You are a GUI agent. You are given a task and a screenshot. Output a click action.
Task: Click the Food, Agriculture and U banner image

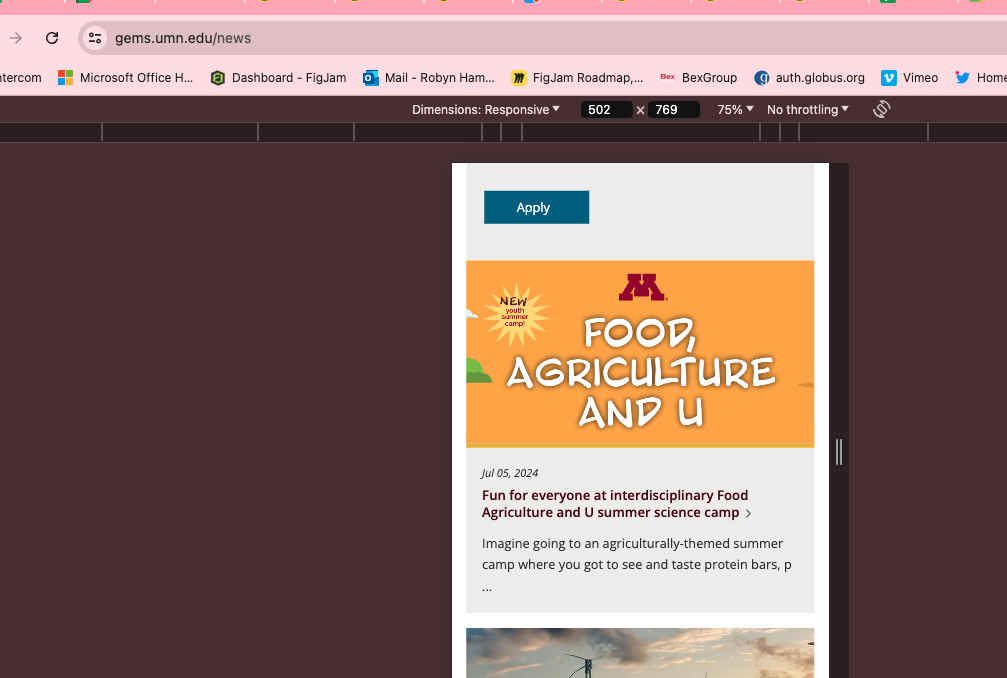tap(640, 353)
